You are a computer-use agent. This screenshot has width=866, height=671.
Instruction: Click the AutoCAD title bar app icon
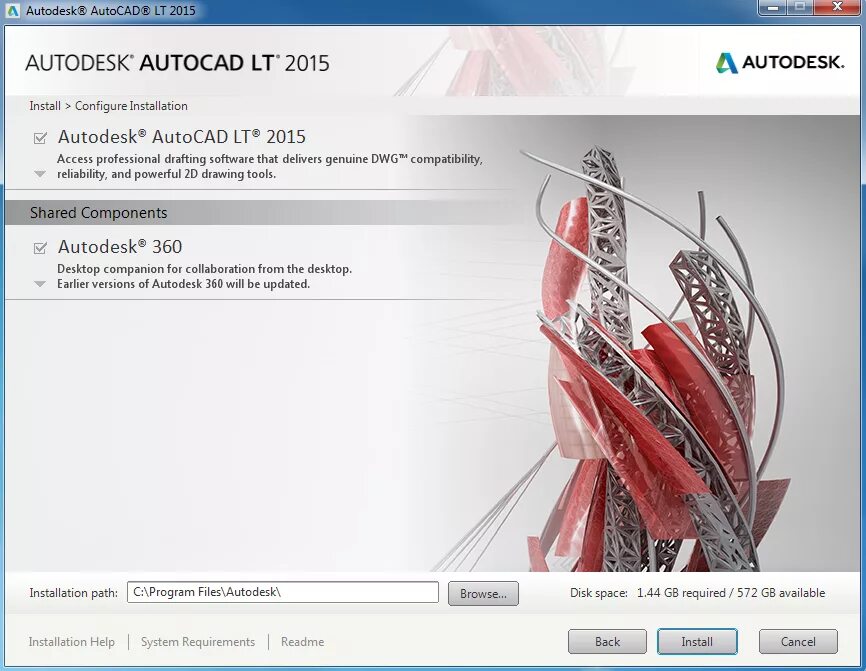tap(12, 10)
